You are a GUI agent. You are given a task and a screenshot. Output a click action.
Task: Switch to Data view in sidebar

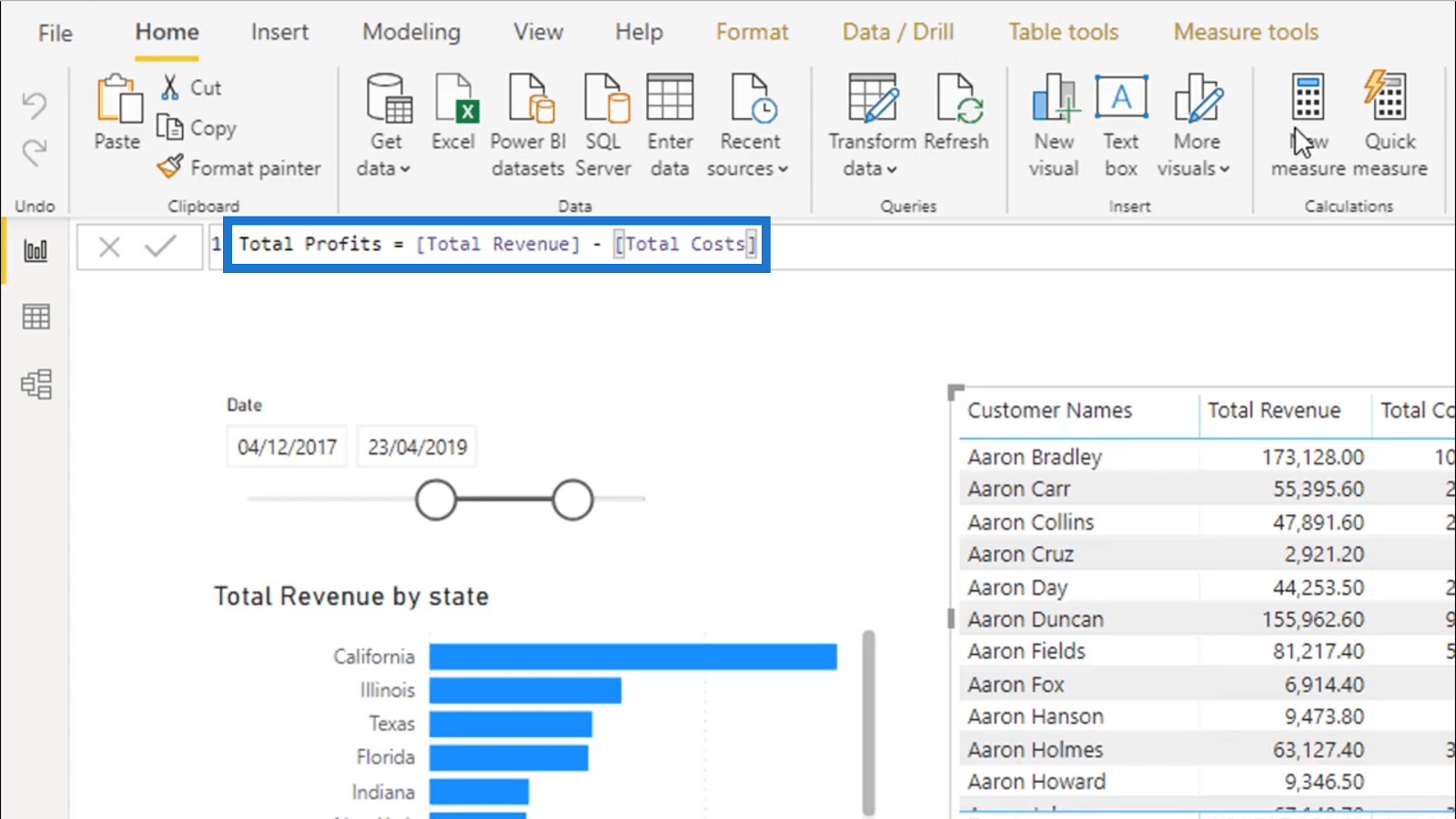tap(35, 317)
